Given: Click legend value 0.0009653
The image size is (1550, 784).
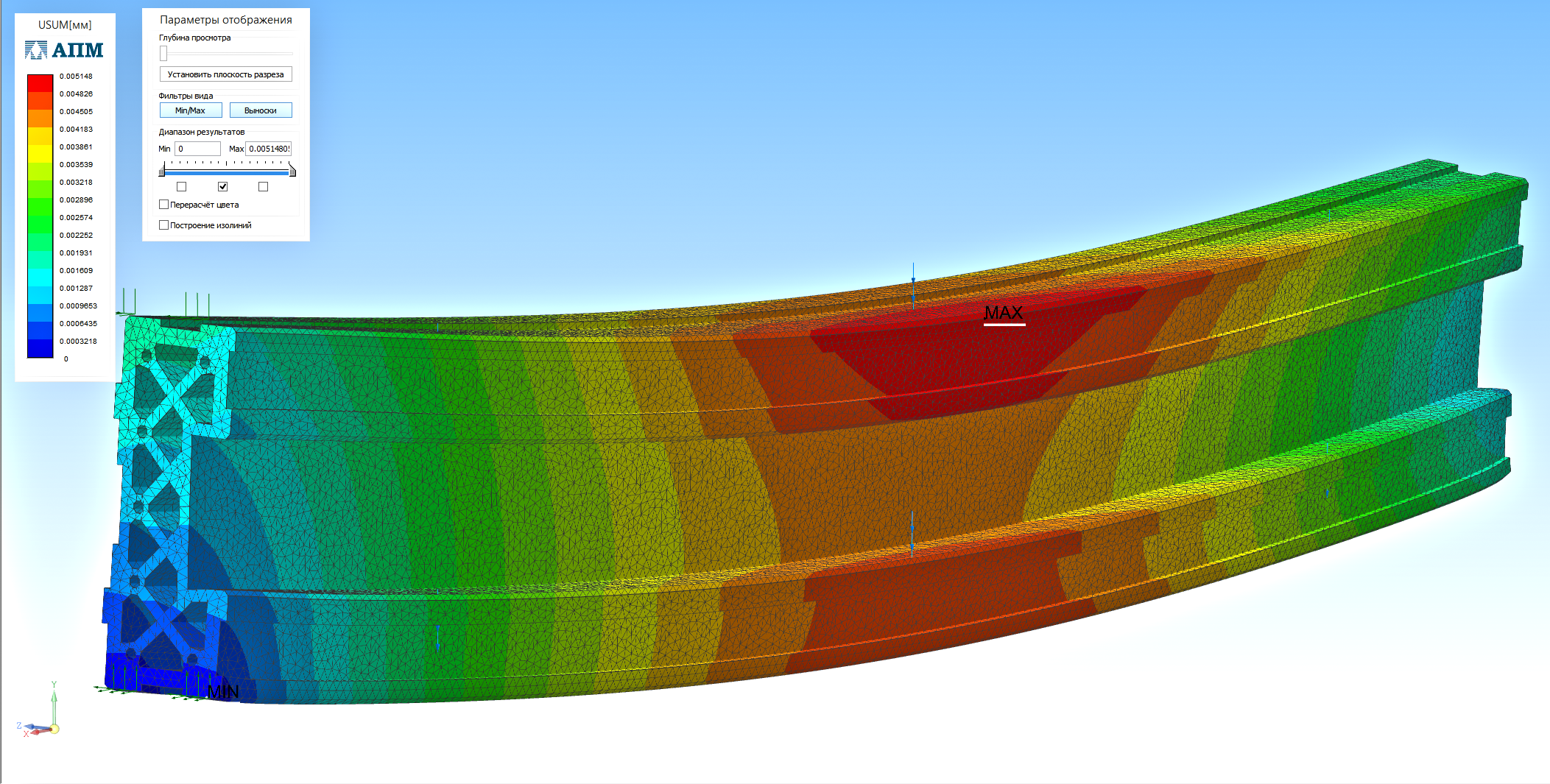Looking at the screenshot, I should tap(78, 306).
